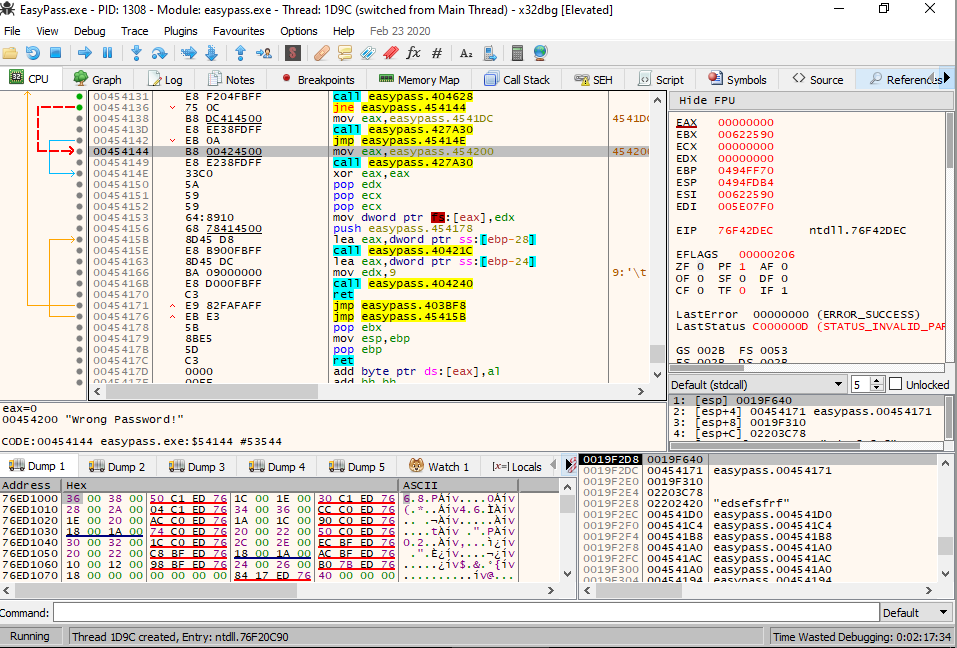Toggle breakpoint at address 00454153

79,217
